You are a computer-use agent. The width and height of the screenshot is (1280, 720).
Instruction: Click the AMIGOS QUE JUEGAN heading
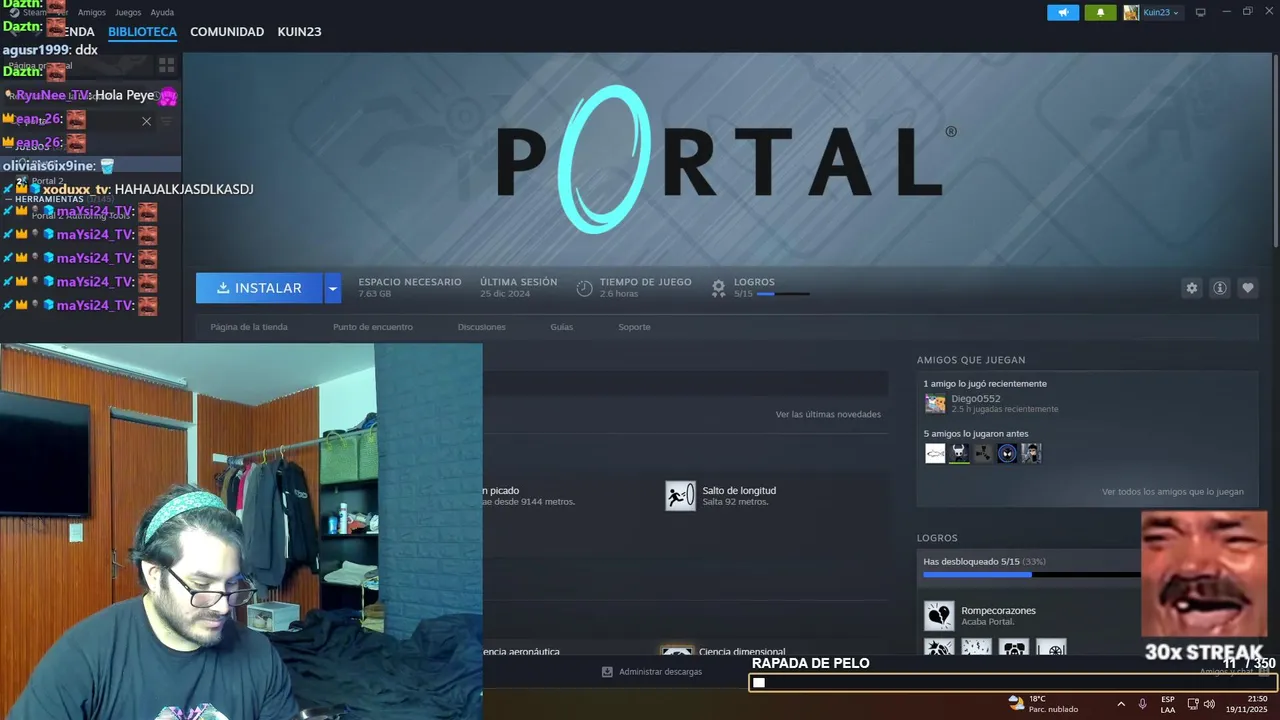971,360
